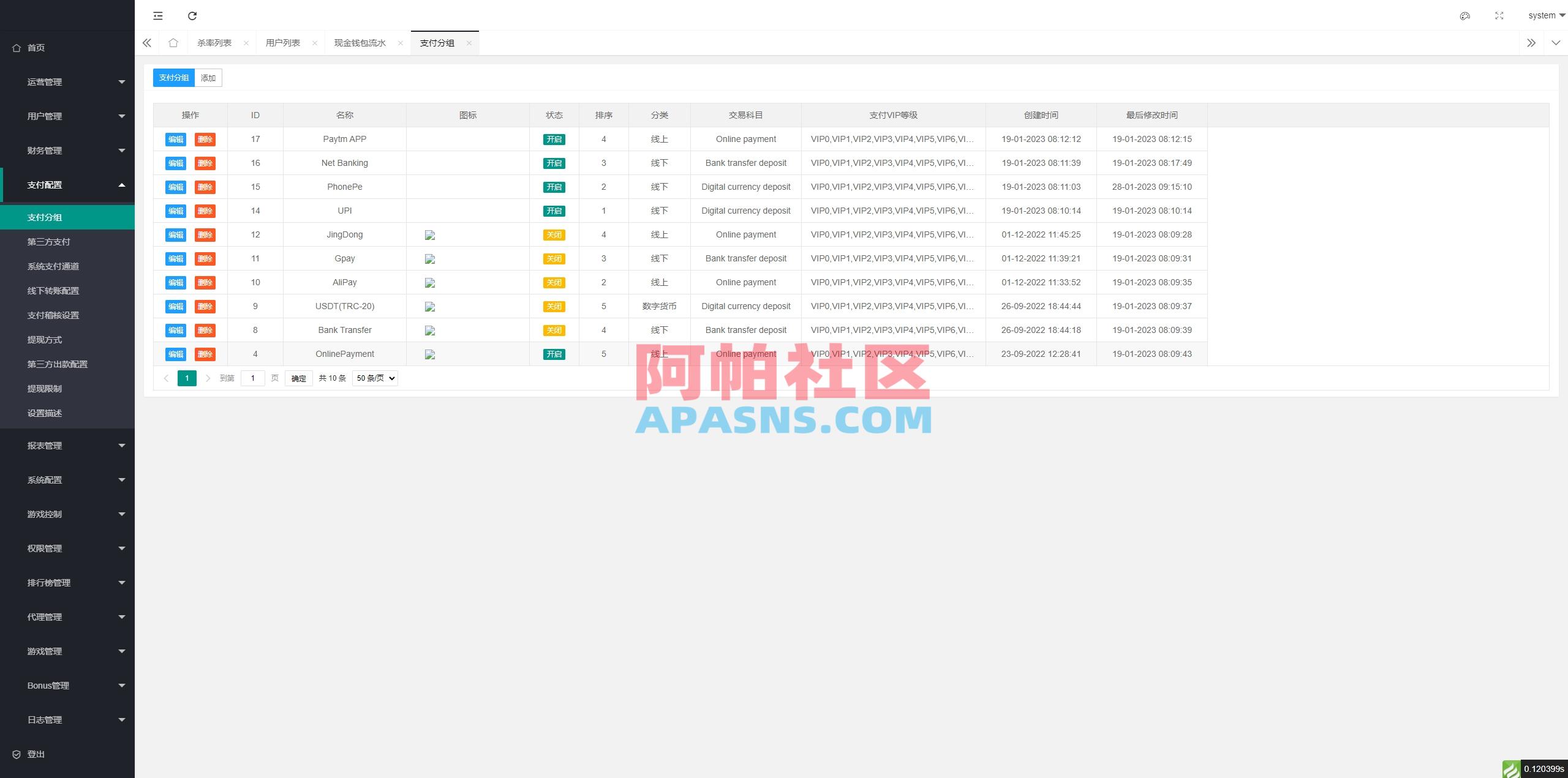Toggle 关闭 status for JingDong row
The width and height of the screenshot is (1568, 778).
coord(553,234)
